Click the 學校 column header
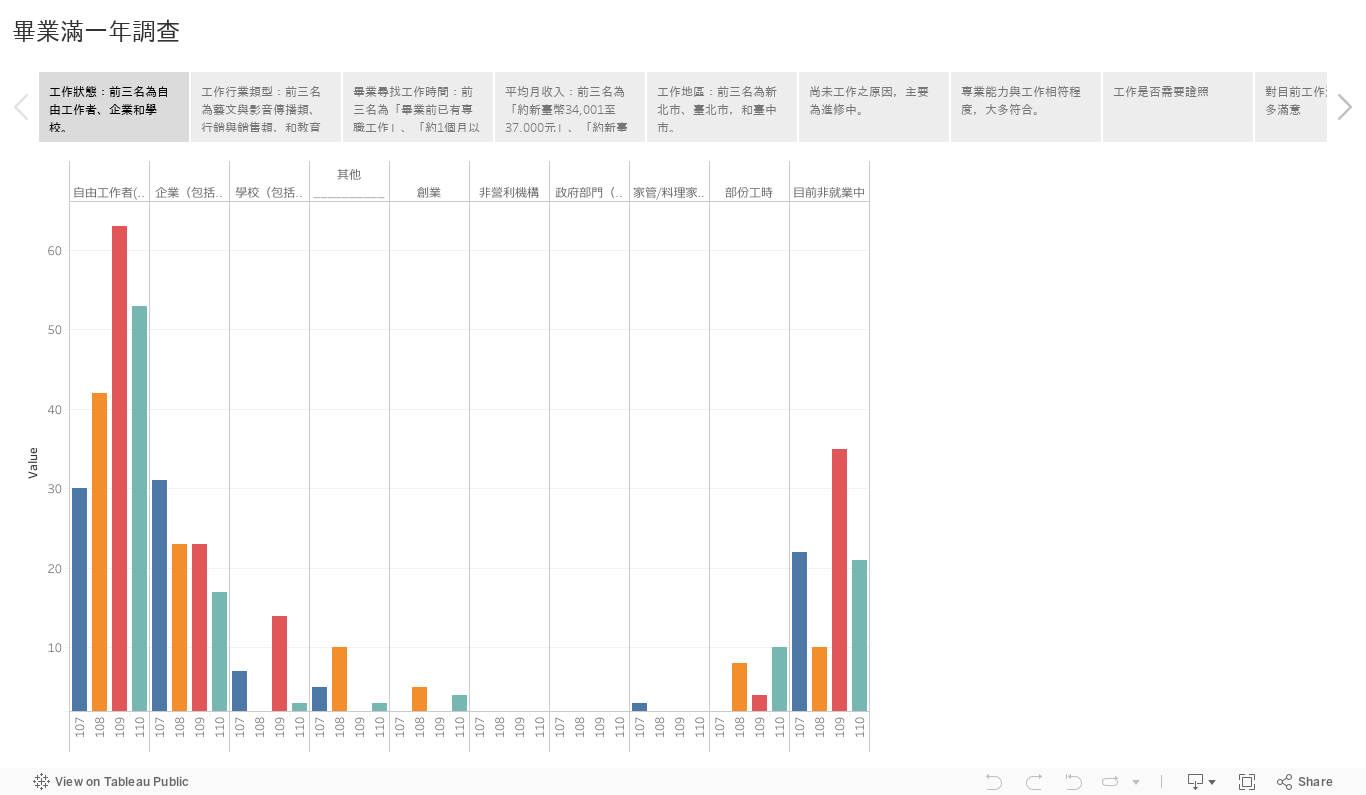 [269, 192]
